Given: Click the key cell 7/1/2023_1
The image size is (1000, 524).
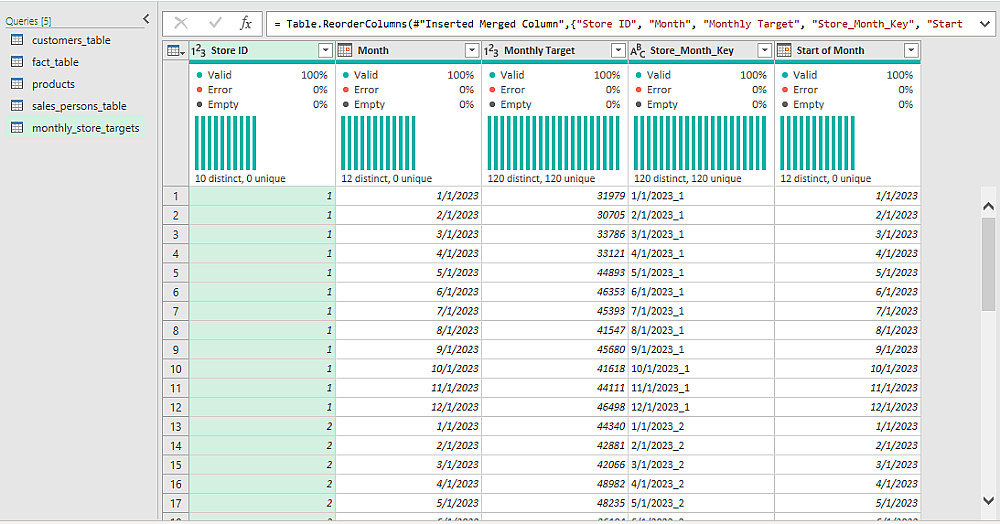Looking at the screenshot, I should click(x=702, y=311).
